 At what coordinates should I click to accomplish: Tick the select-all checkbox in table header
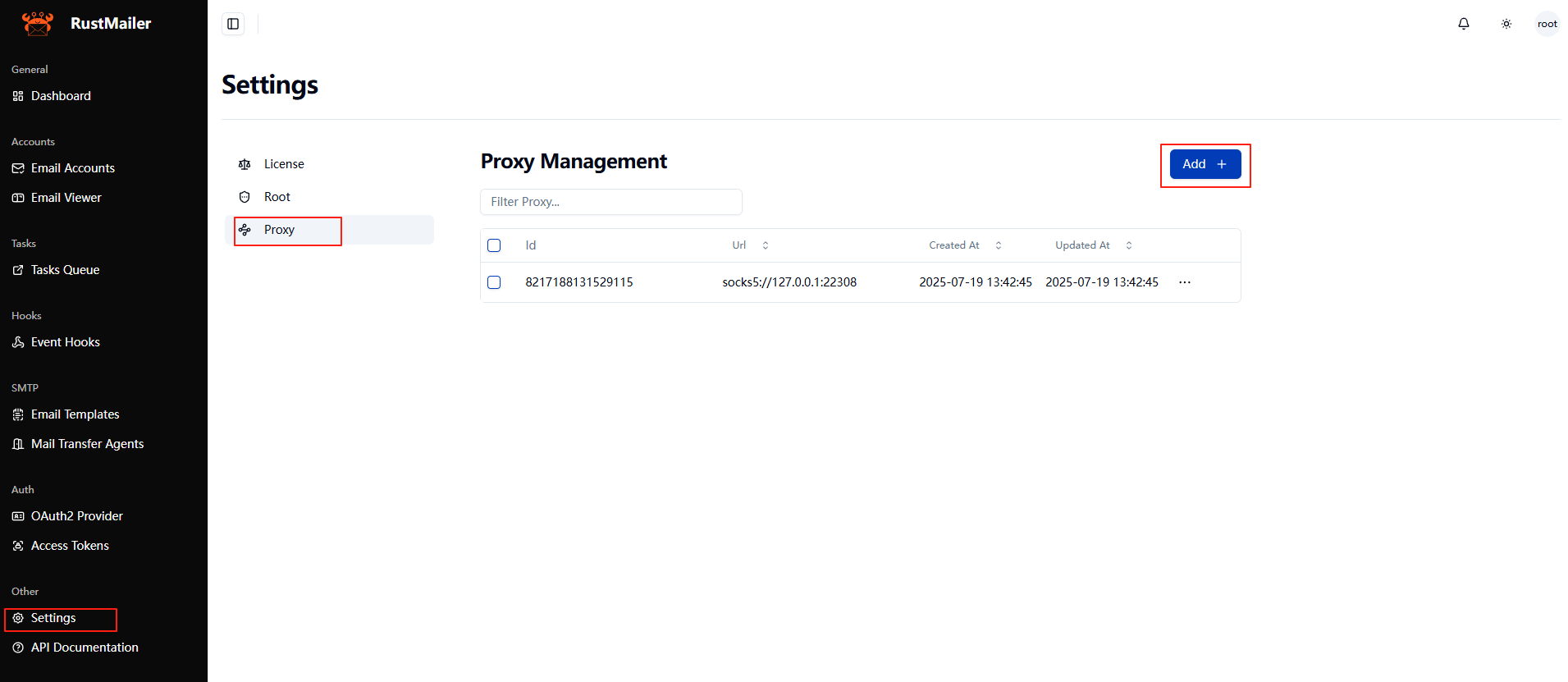click(494, 245)
